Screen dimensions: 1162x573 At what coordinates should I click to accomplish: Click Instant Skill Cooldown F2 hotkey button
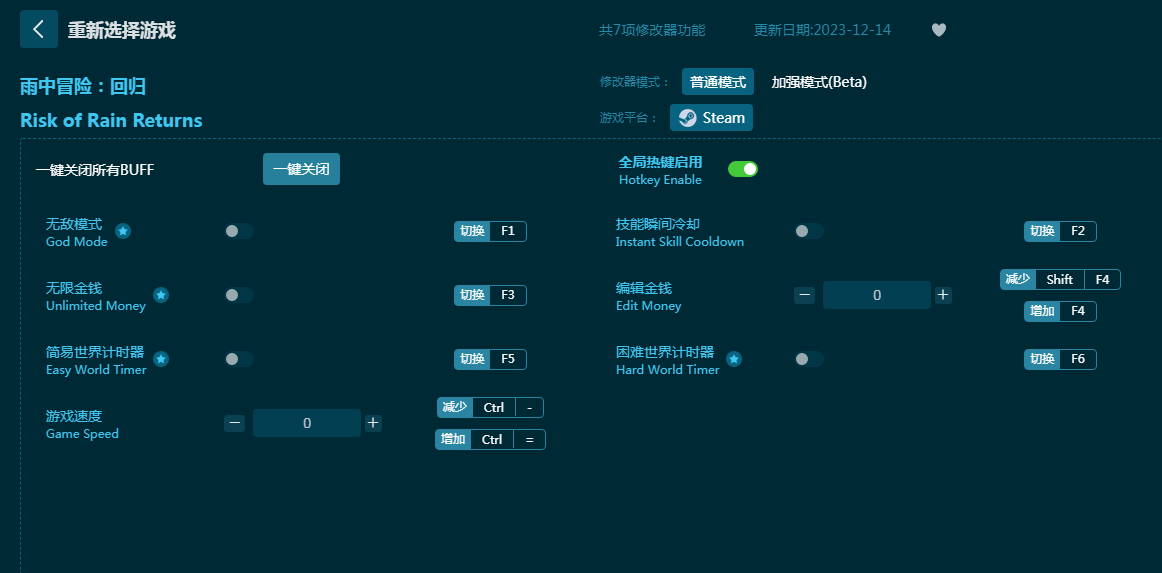coord(1060,231)
